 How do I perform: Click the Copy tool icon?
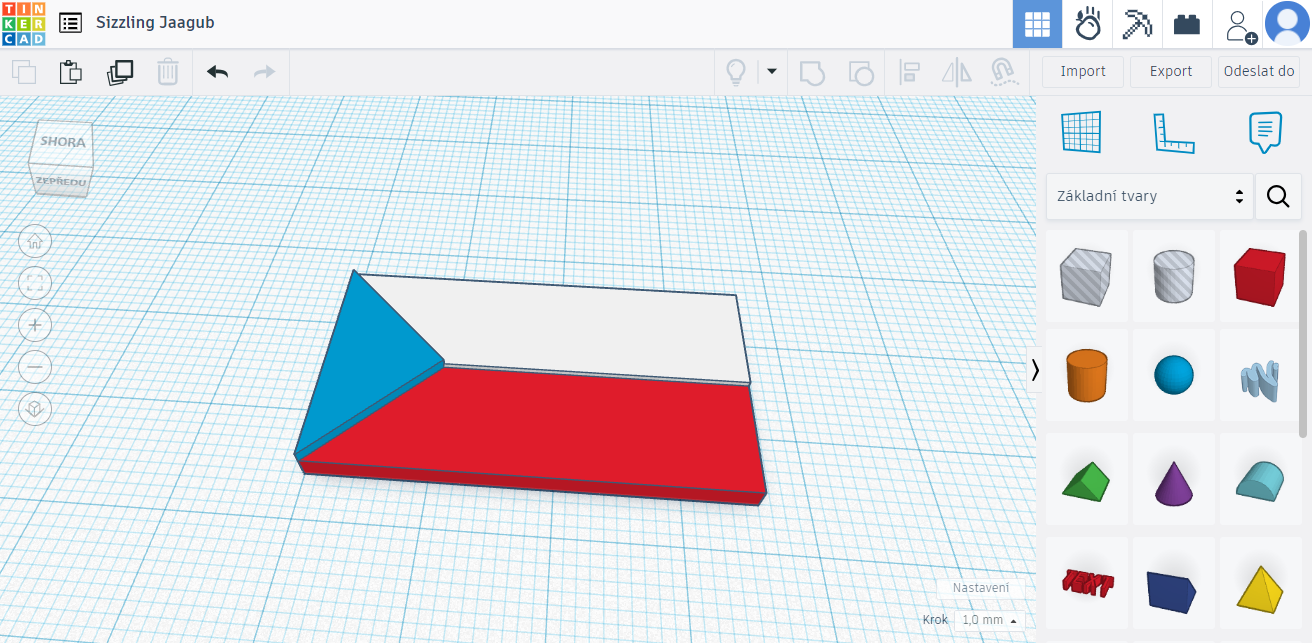tap(23, 72)
